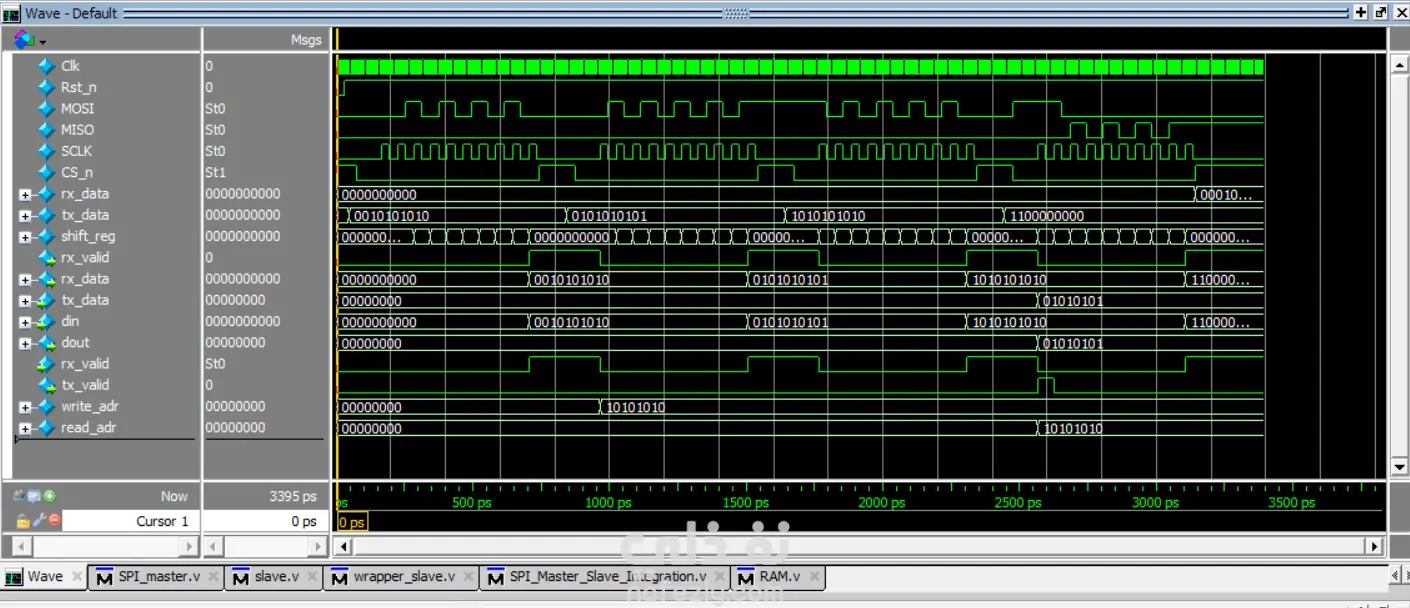Click the vertical scrollbar up arrow
Screen dimensions: 1410x608
pyautogui.click(x=1399, y=66)
